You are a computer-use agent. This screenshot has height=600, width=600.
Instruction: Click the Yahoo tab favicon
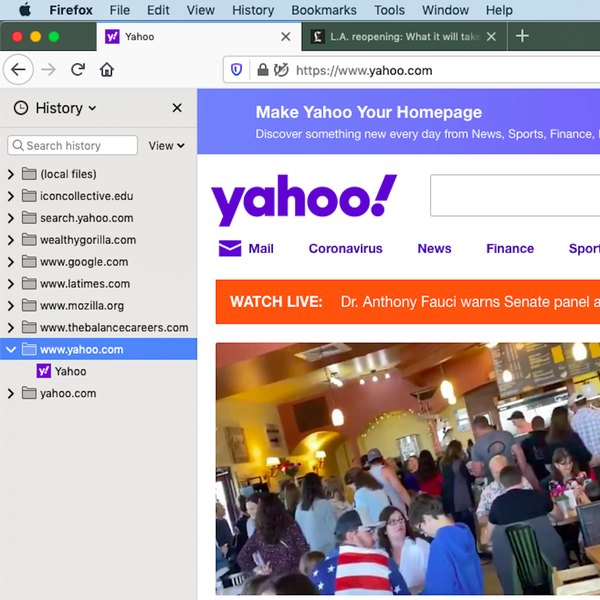click(x=112, y=37)
